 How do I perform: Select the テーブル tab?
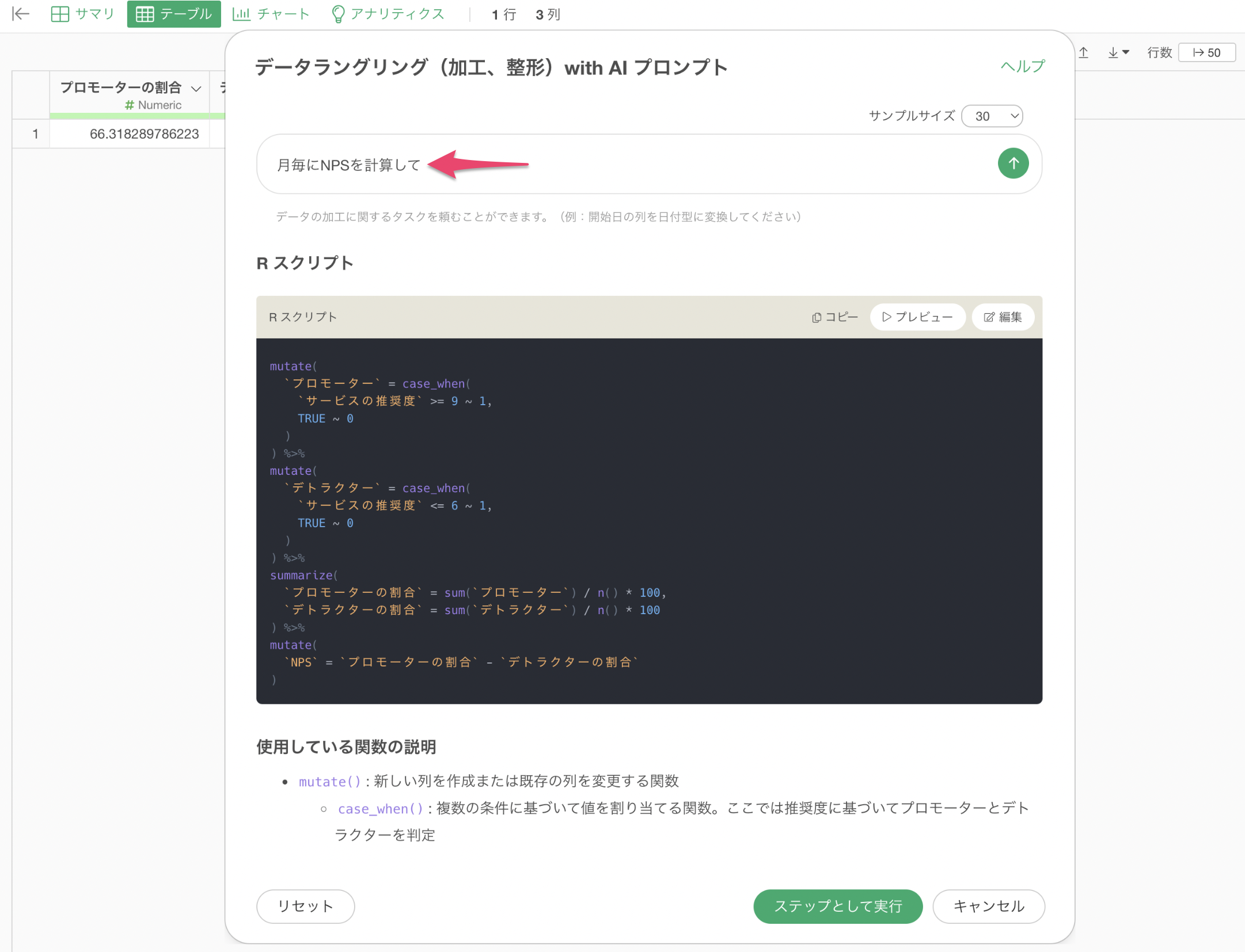[x=174, y=14]
